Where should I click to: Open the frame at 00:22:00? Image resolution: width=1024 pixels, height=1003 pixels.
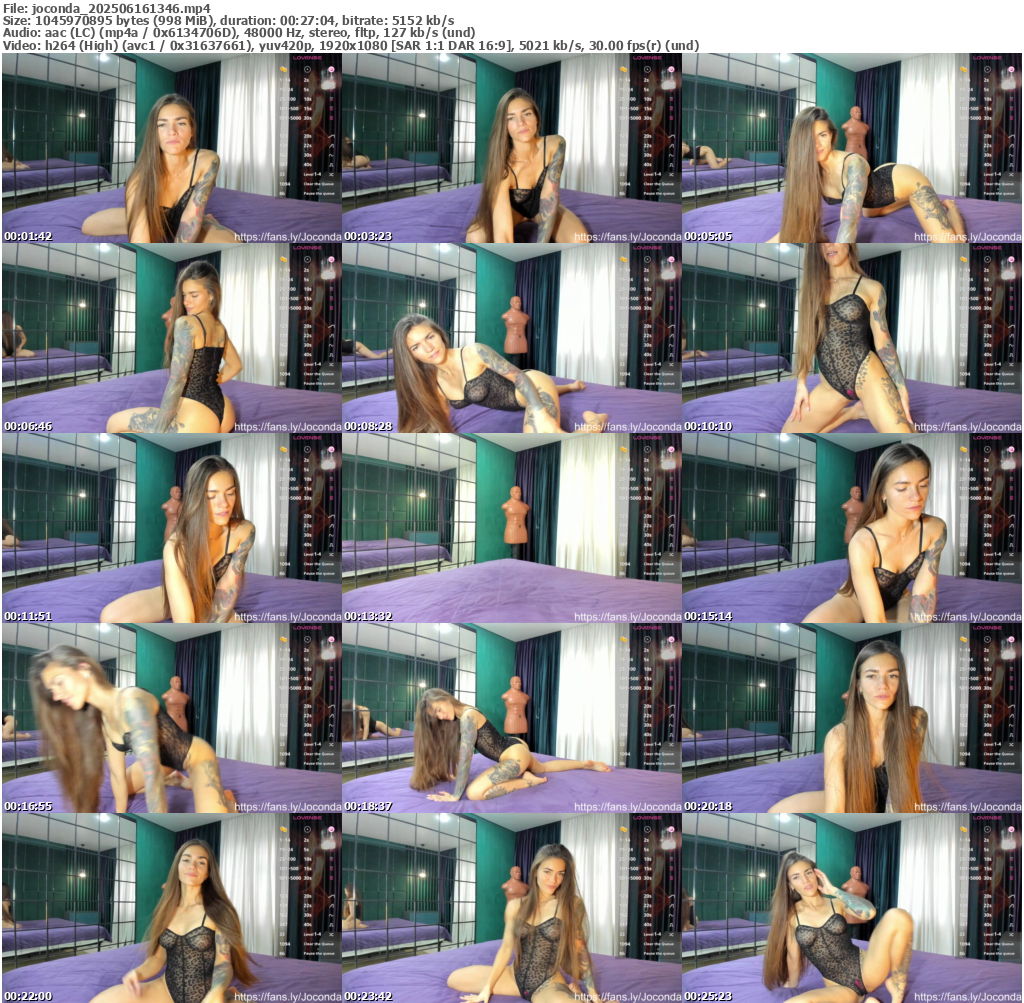[172, 908]
